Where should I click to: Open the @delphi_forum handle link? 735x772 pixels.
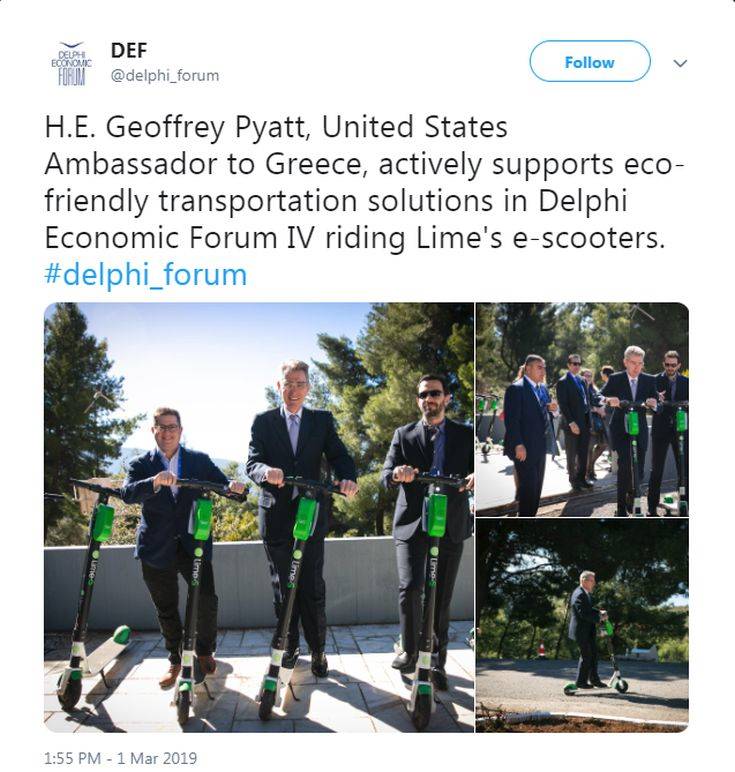point(165,76)
